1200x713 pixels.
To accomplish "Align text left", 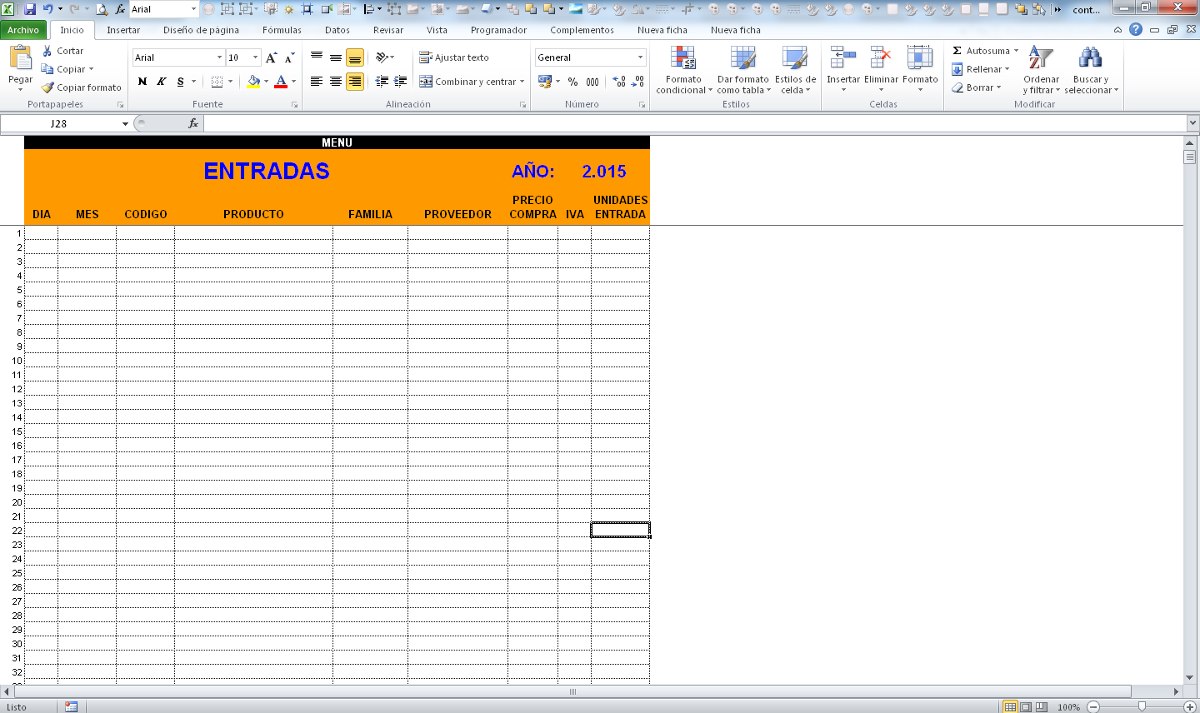I will click(317, 82).
